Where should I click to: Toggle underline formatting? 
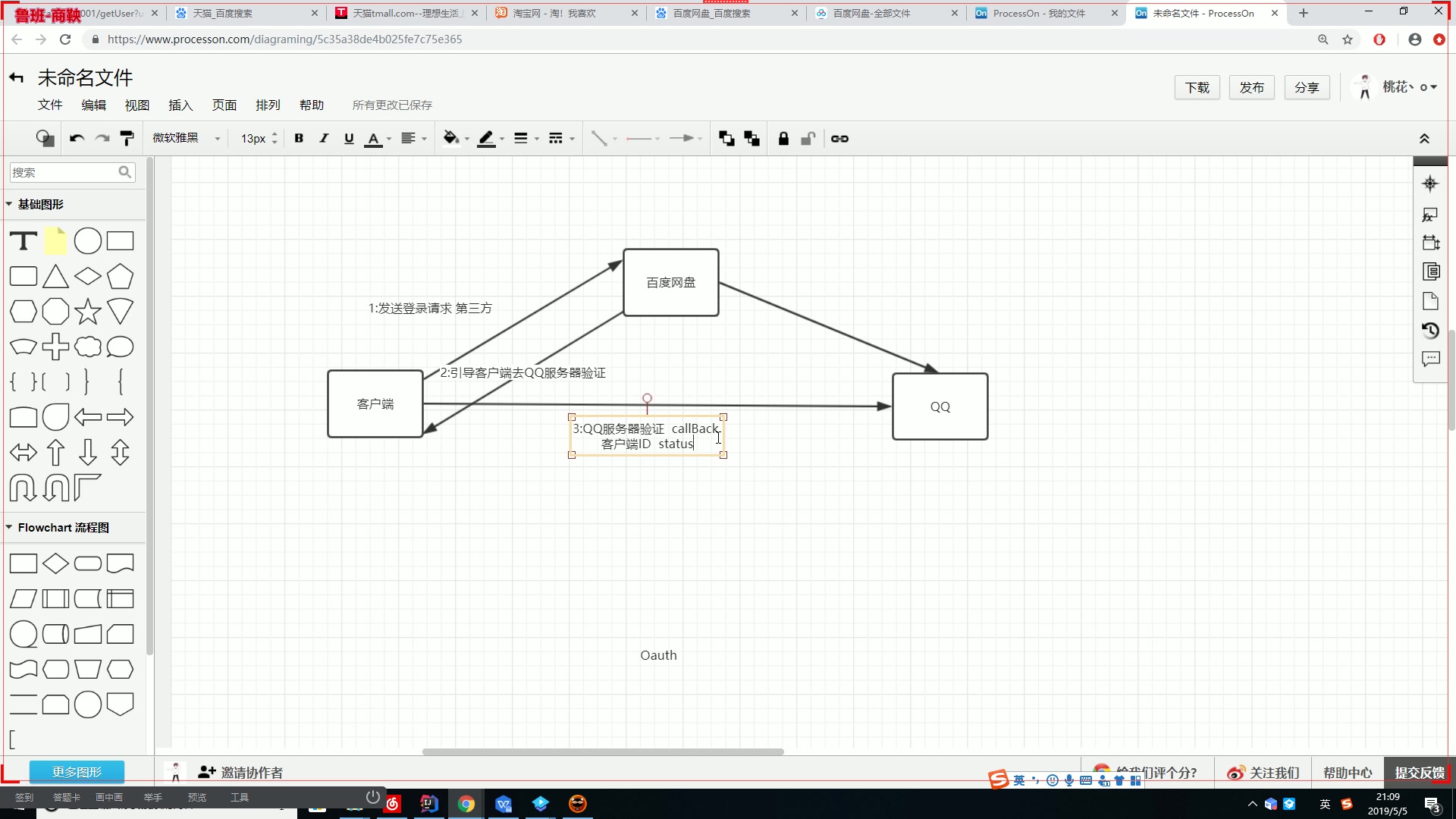[x=349, y=138]
